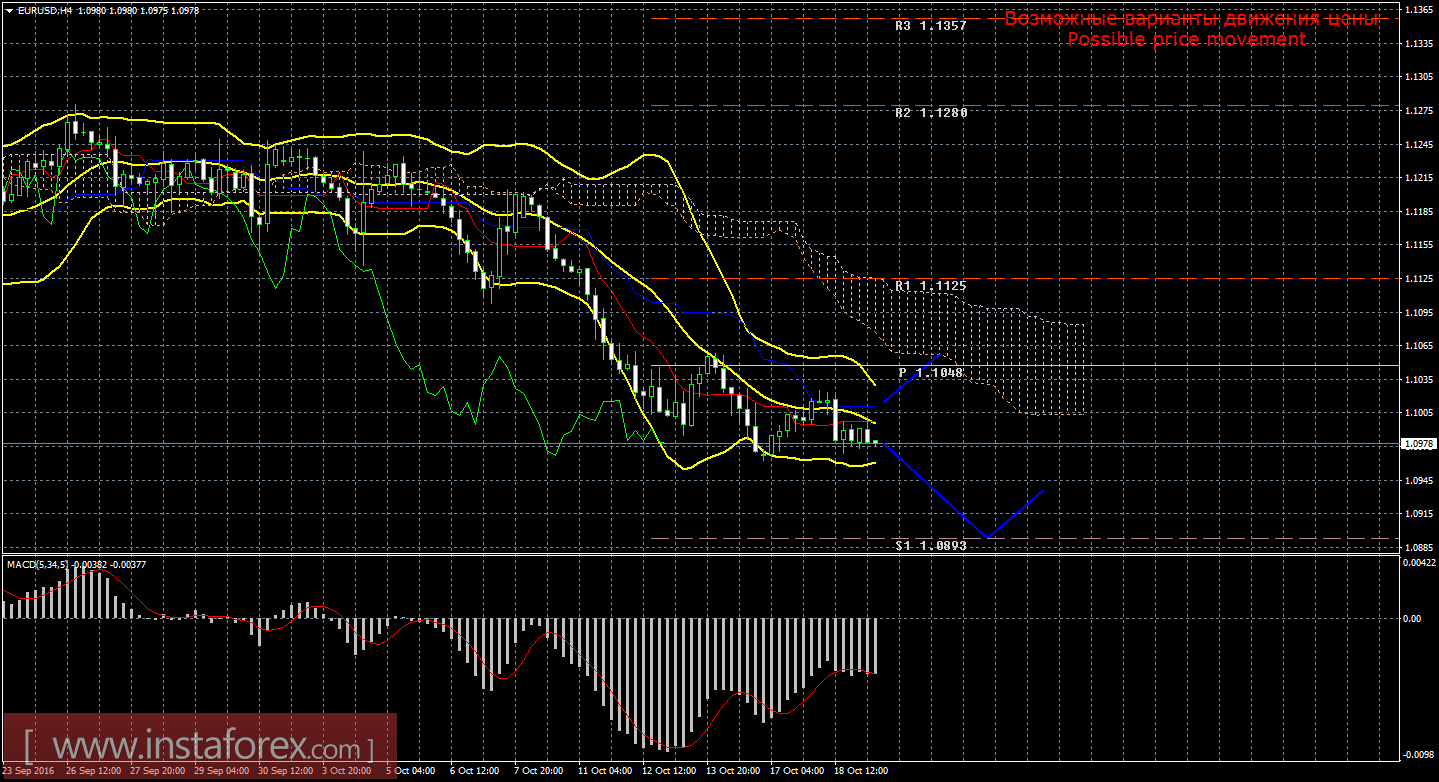Select the R2 1.1280 resistance label
The width and height of the screenshot is (1439, 782).
coord(930,113)
